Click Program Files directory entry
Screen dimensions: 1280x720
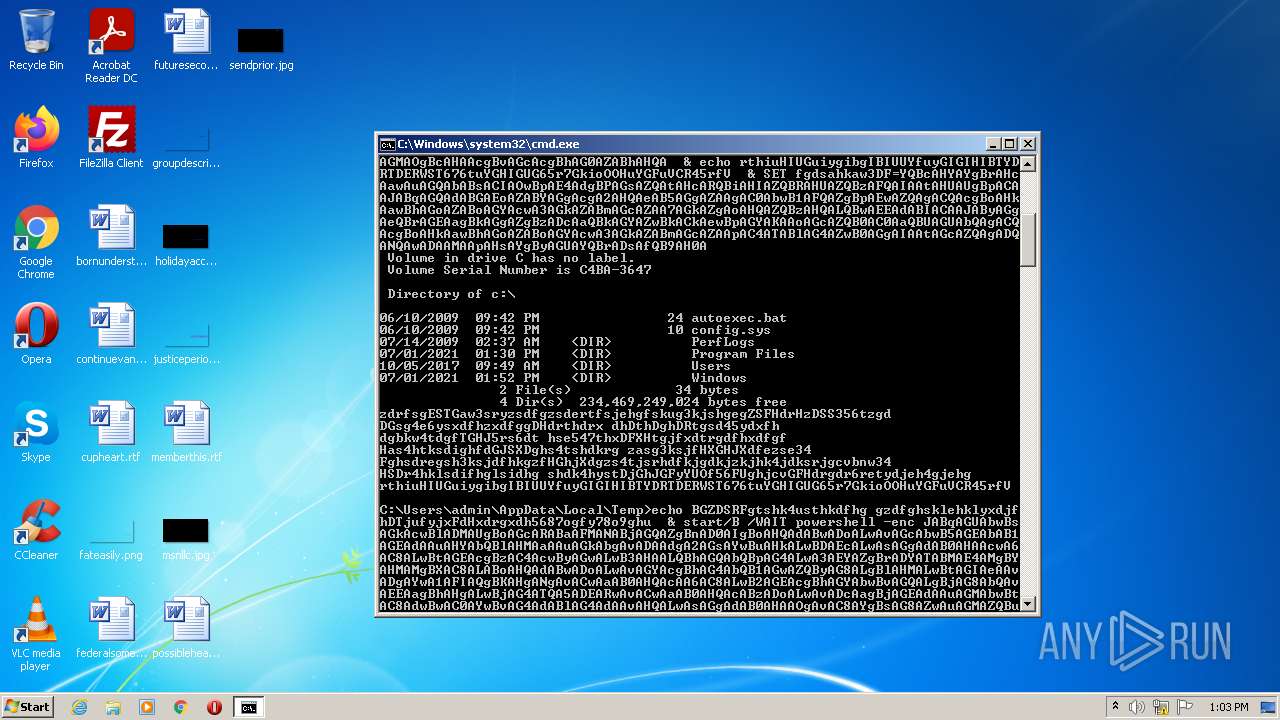coord(743,354)
